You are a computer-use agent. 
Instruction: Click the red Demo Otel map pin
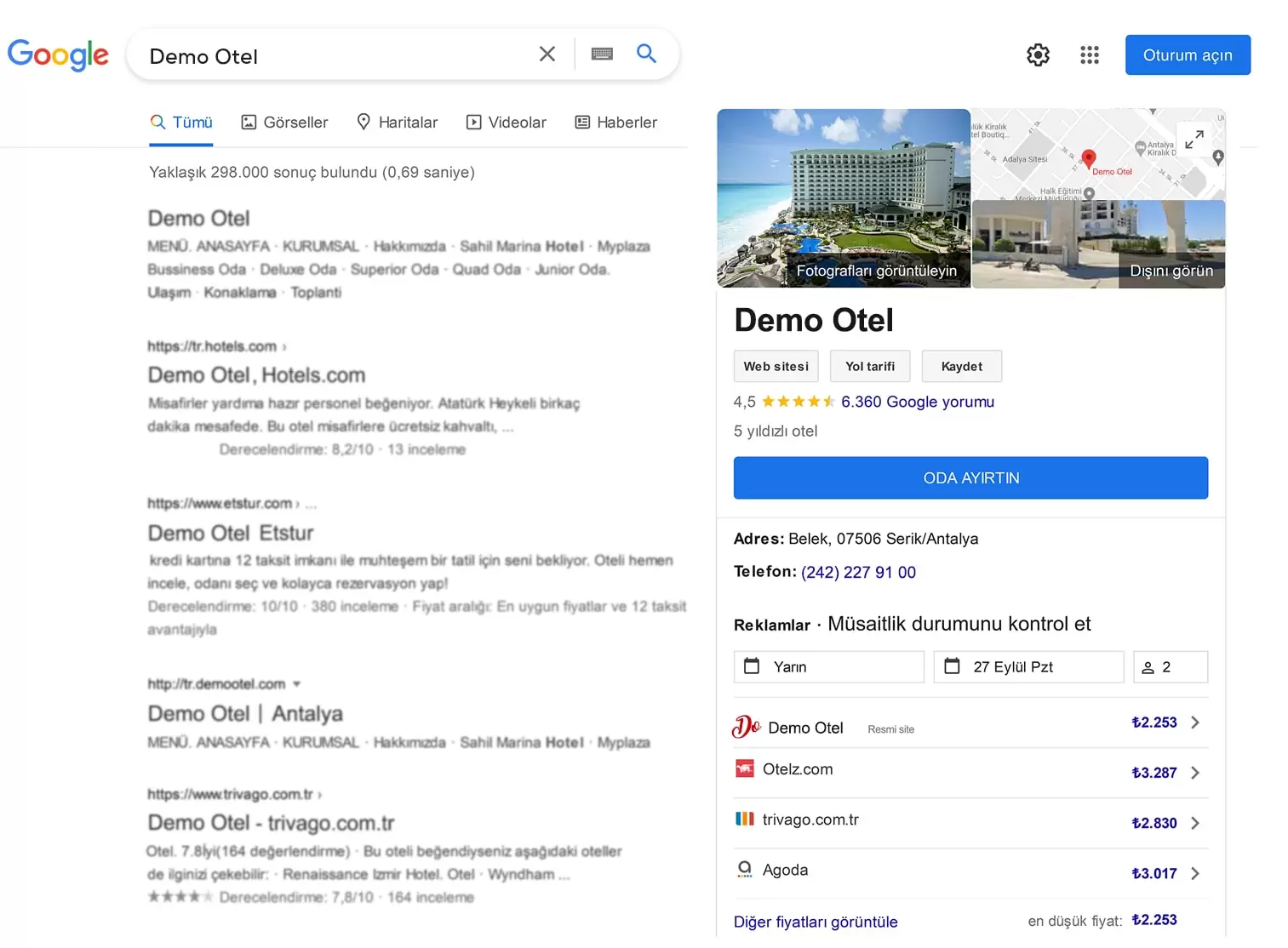tap(1089, 158)
